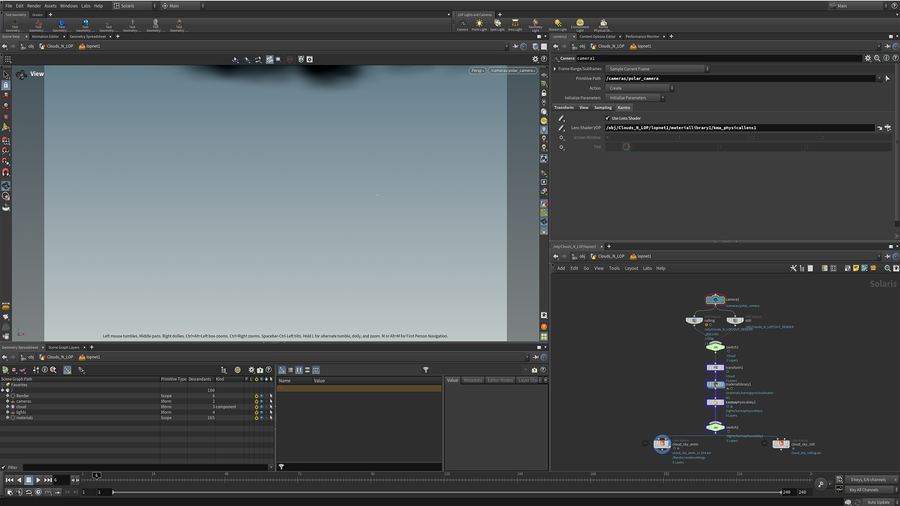This screenshot has height=506, width=900.
Task: Switch to the Sampling tab
Action: (x=603, y=107)
